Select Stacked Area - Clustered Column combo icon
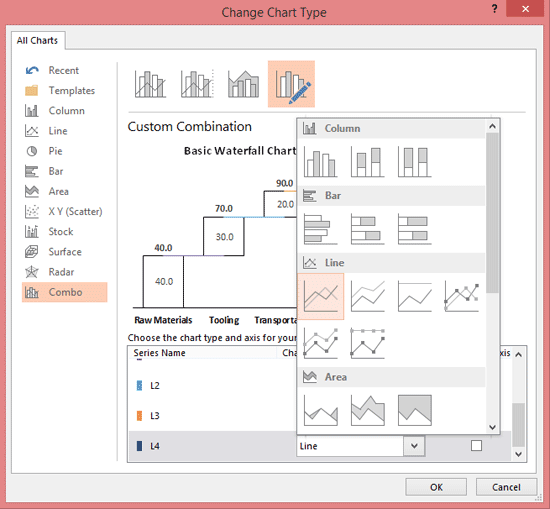 [x=244, y=84]
